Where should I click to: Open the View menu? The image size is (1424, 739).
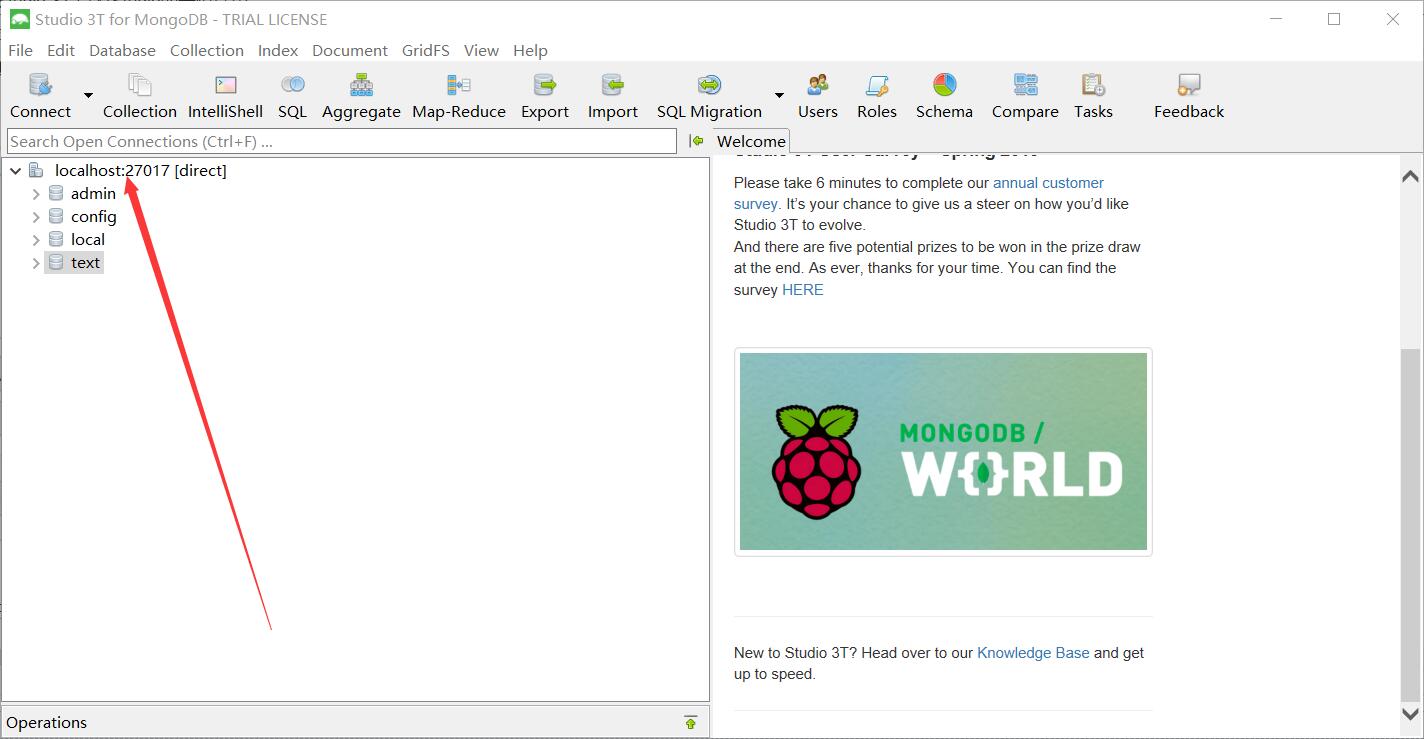[x=481, y=50]
